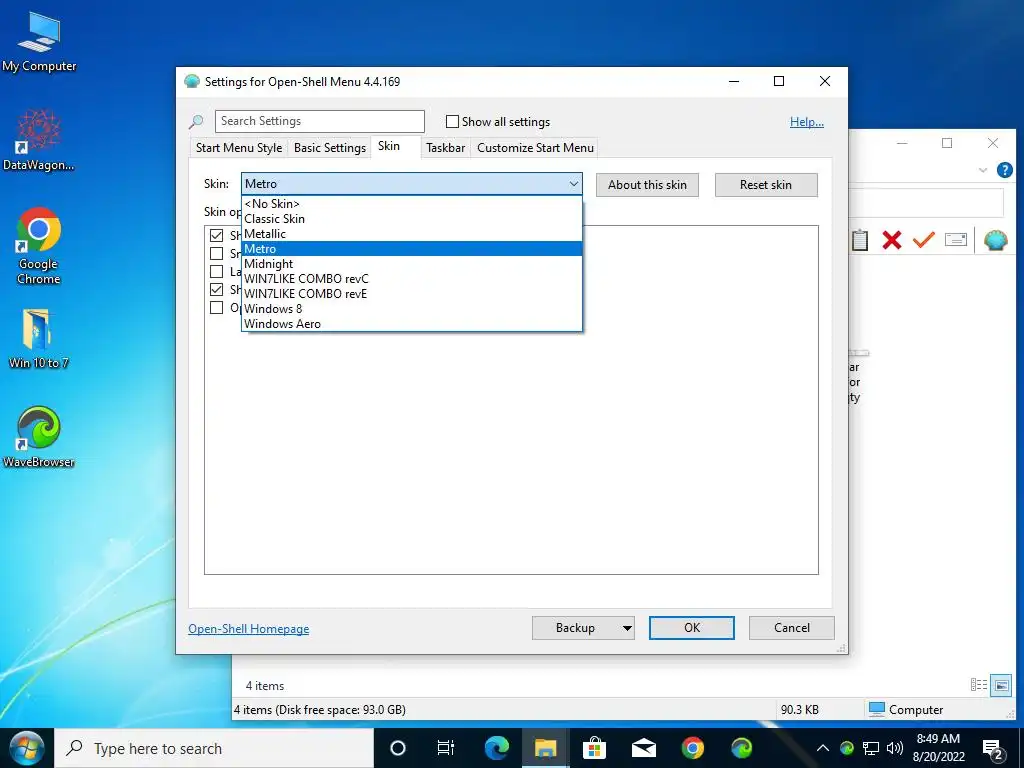Show hidden tray icons chevron

(823, 748)
